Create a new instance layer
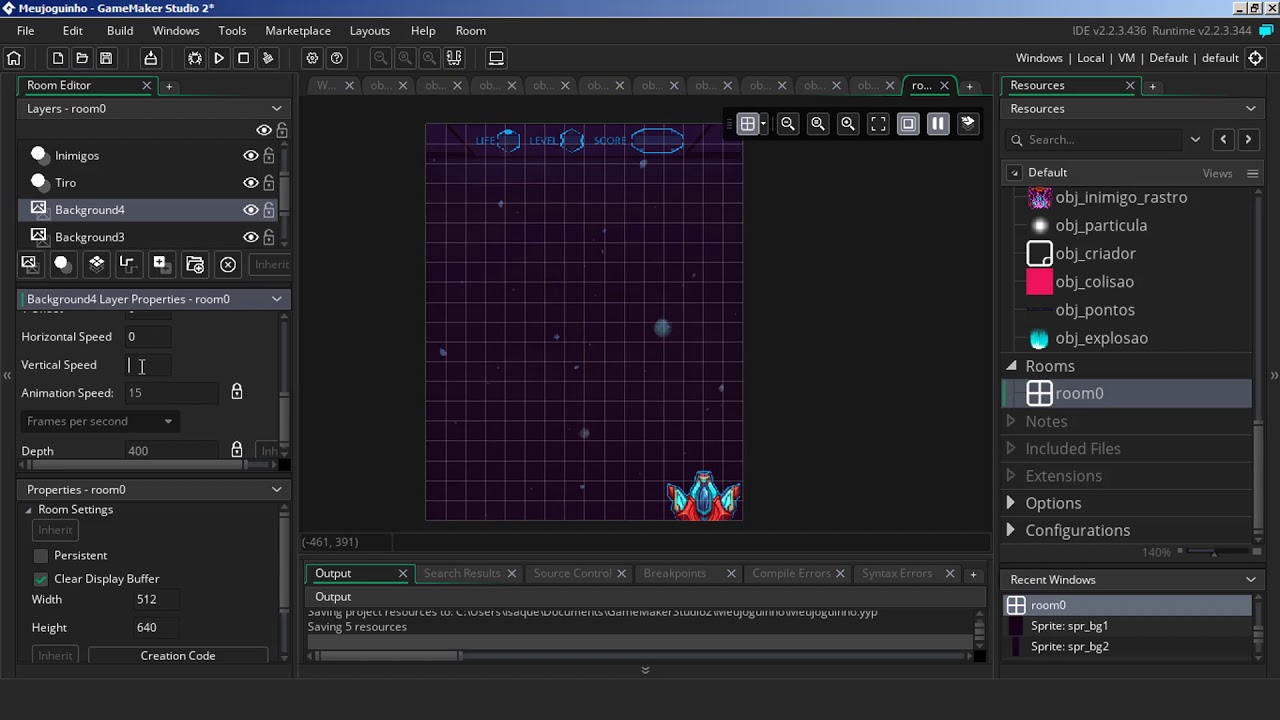The width and height of the screenshot is (1280, 720). (61, 264)
